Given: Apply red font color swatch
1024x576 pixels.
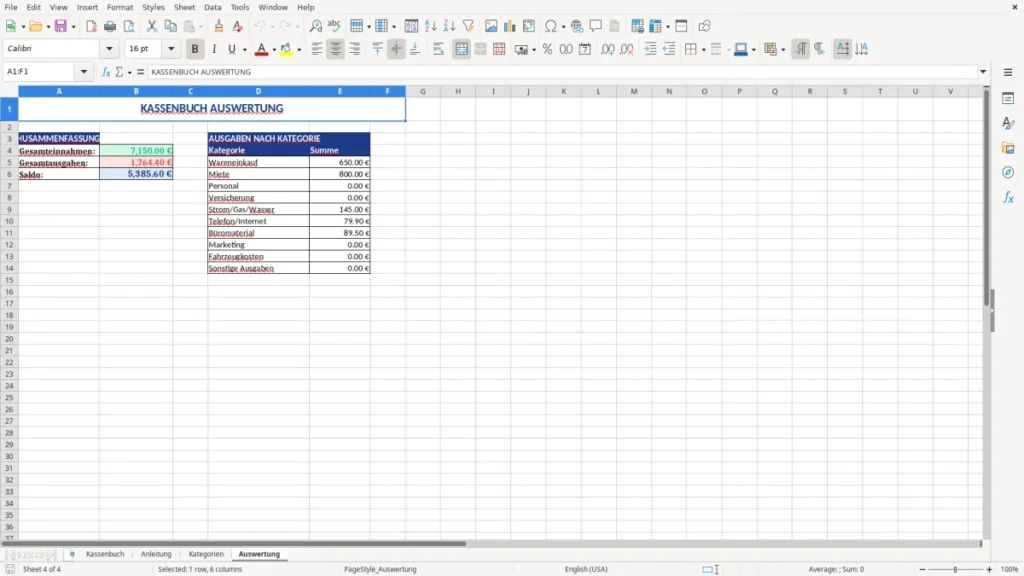Looking at the screenshot, I should pyautogui.click(x=261, y=49).
